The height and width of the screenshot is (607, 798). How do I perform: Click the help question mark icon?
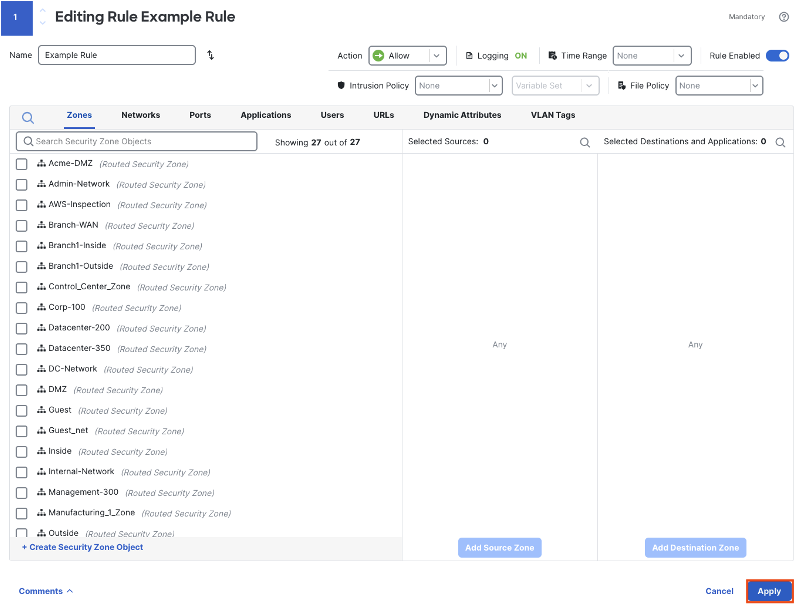(x=784, y=17)
